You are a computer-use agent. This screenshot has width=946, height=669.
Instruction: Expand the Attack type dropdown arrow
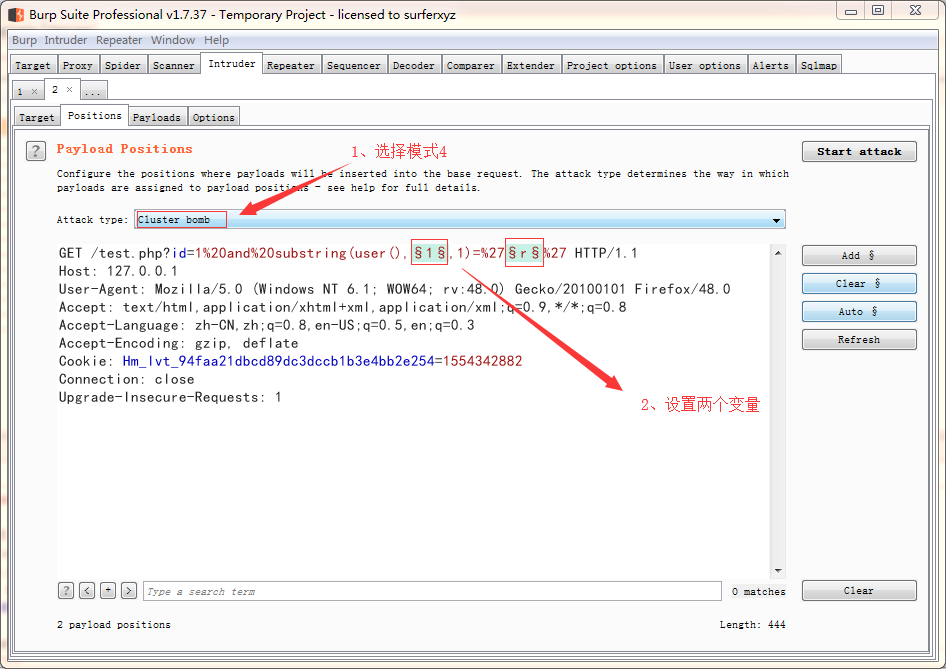776,220
